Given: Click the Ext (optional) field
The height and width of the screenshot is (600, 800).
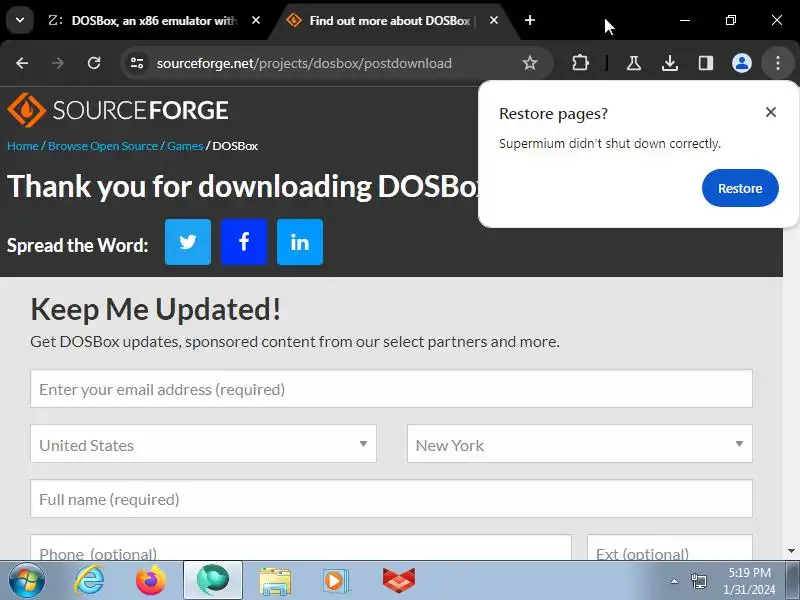Looking at the screenshot, I should pyautogui.click(x=670, y=548).
